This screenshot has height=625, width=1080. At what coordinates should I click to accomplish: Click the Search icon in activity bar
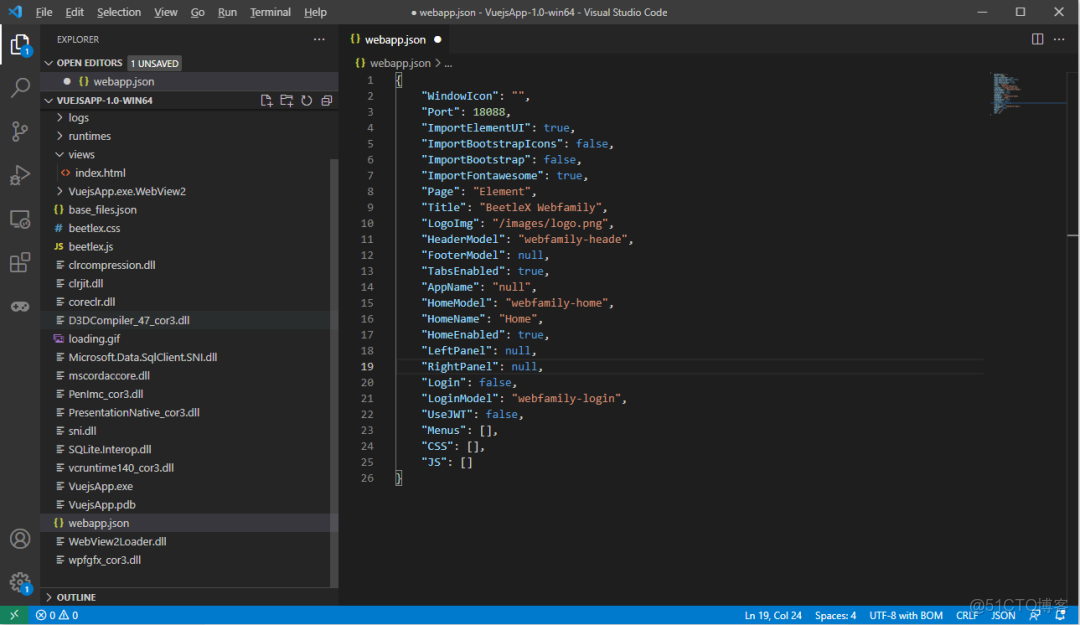coord(20,88)
